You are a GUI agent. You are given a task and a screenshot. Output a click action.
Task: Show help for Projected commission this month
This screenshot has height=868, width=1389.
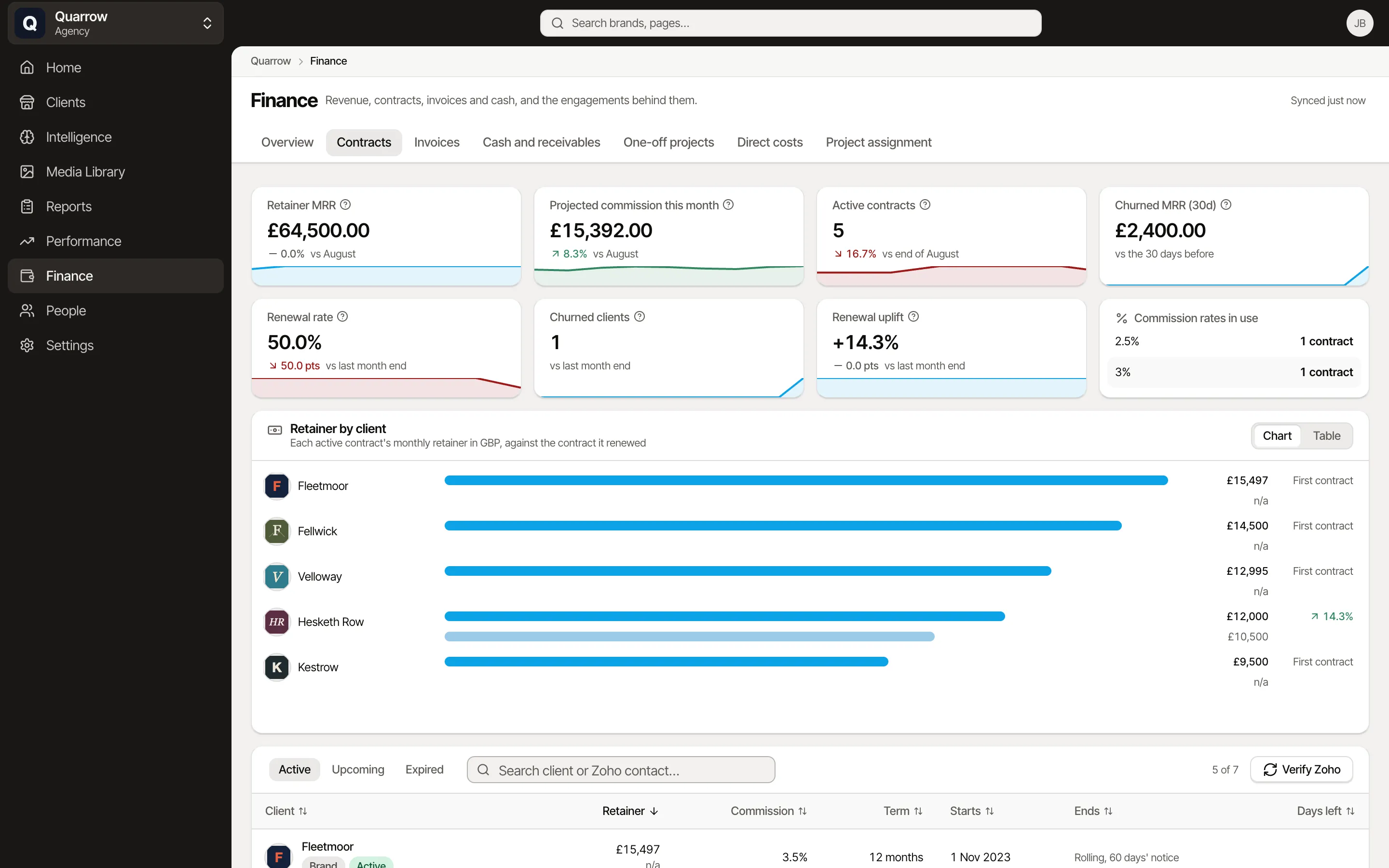728,205
